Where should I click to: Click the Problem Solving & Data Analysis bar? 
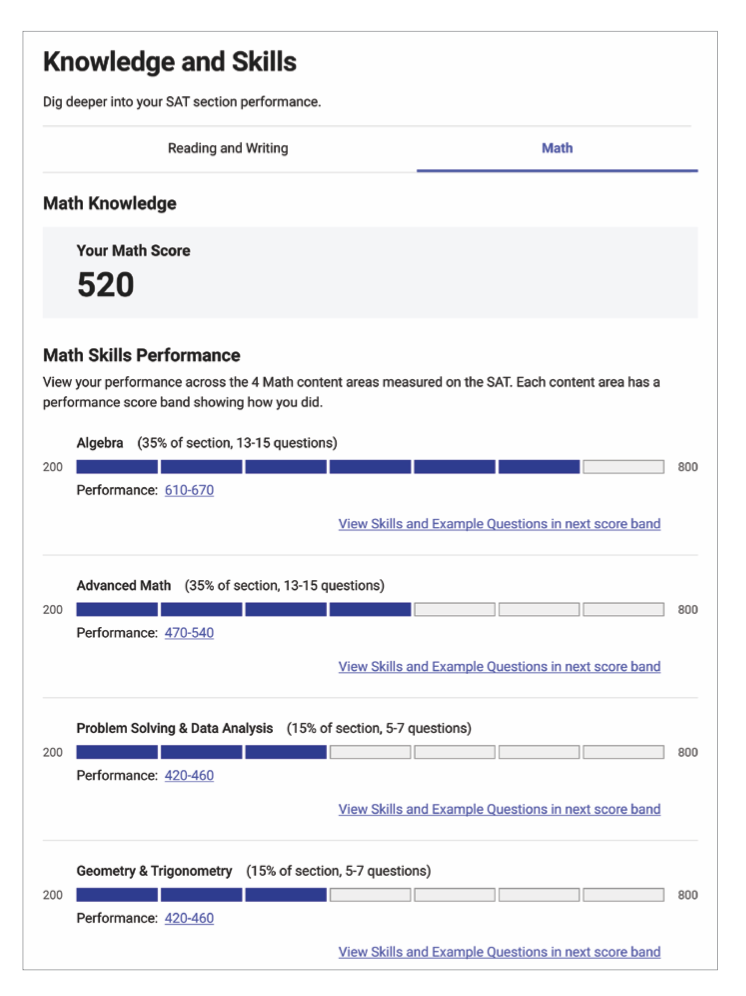(370, 753)
